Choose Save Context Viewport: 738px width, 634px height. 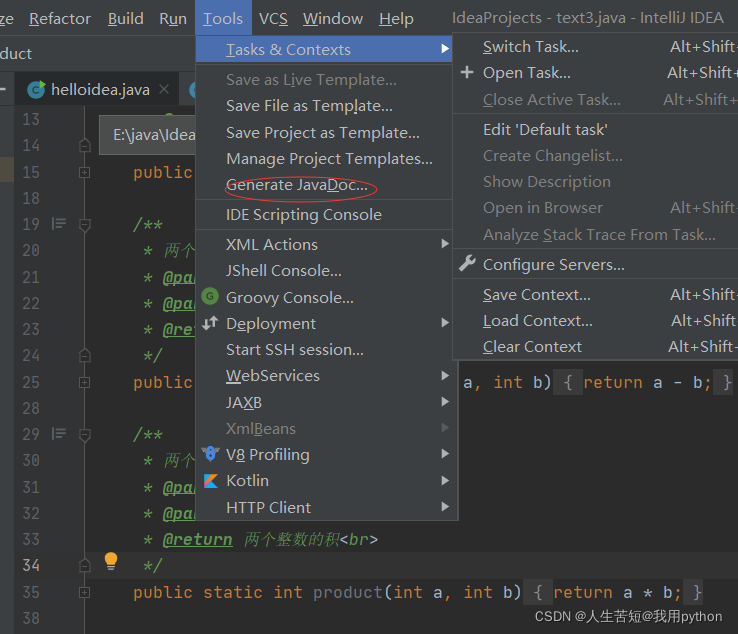[x=595, y=295]
